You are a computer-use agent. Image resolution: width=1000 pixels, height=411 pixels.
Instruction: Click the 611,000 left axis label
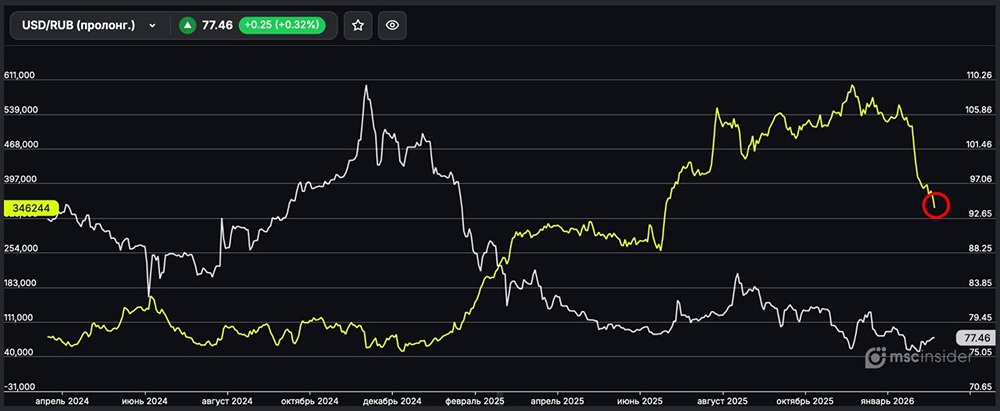(20, 75)
